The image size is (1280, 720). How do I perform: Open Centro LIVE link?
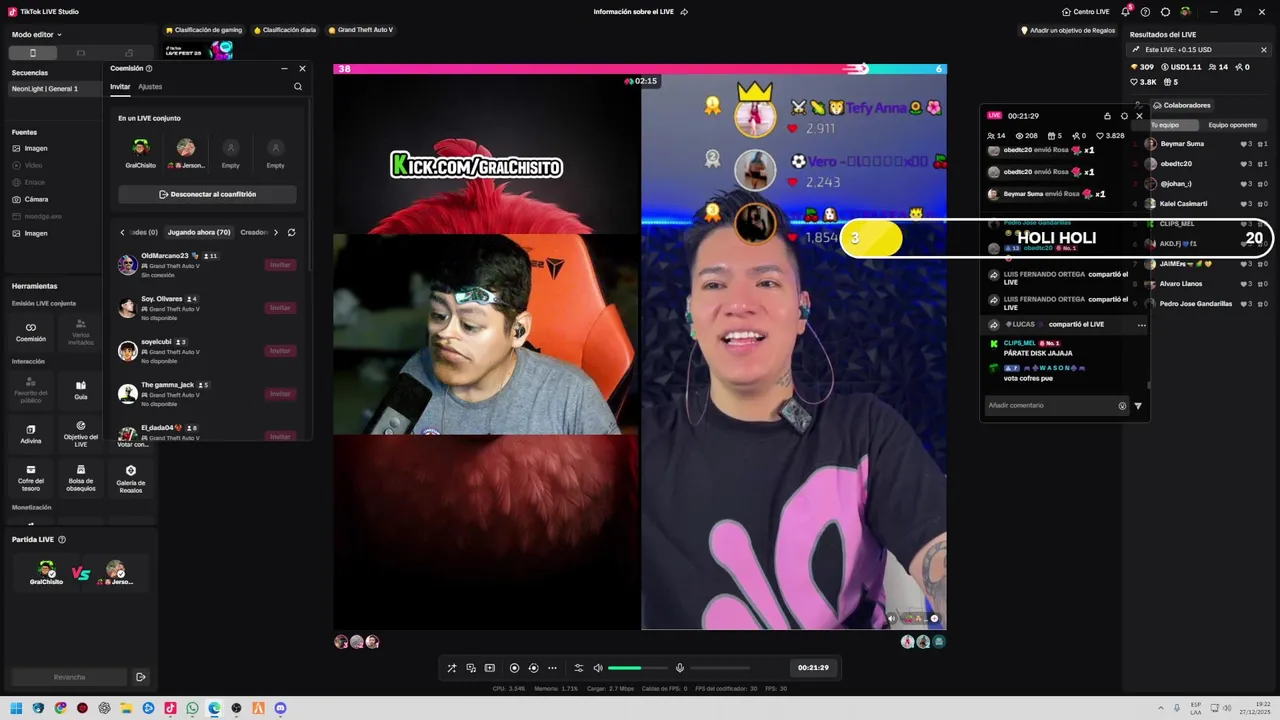tap(1085, 12)
